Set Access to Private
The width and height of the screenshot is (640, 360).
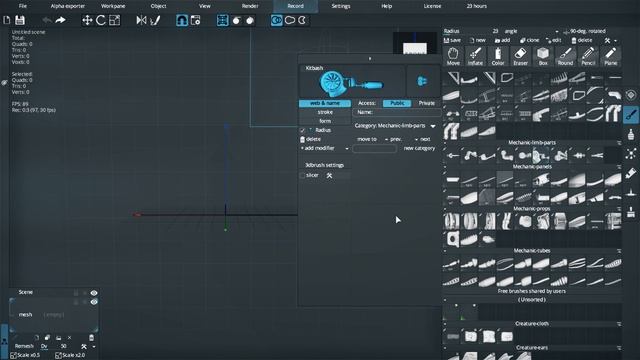[x=427, y=103]
